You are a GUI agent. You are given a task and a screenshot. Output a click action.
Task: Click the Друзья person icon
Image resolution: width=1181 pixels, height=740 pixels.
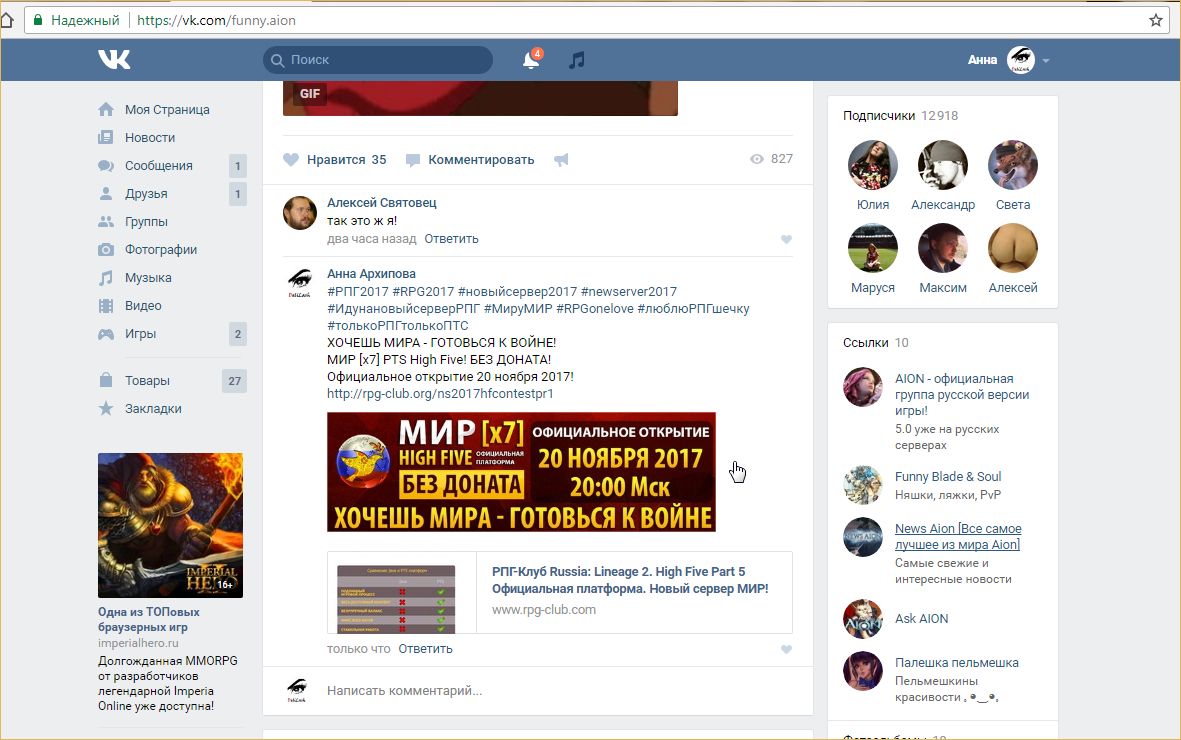tap(106, 194)
